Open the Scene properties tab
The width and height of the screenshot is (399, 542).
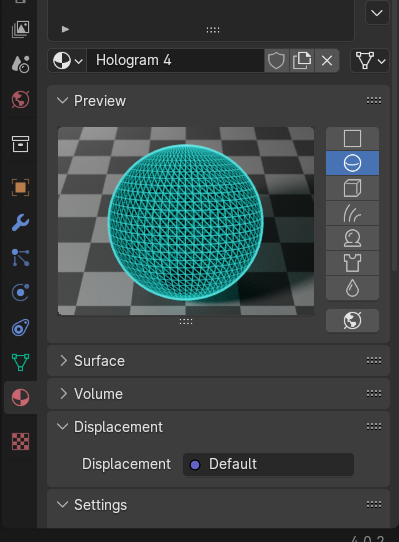(x=20, y=64)
